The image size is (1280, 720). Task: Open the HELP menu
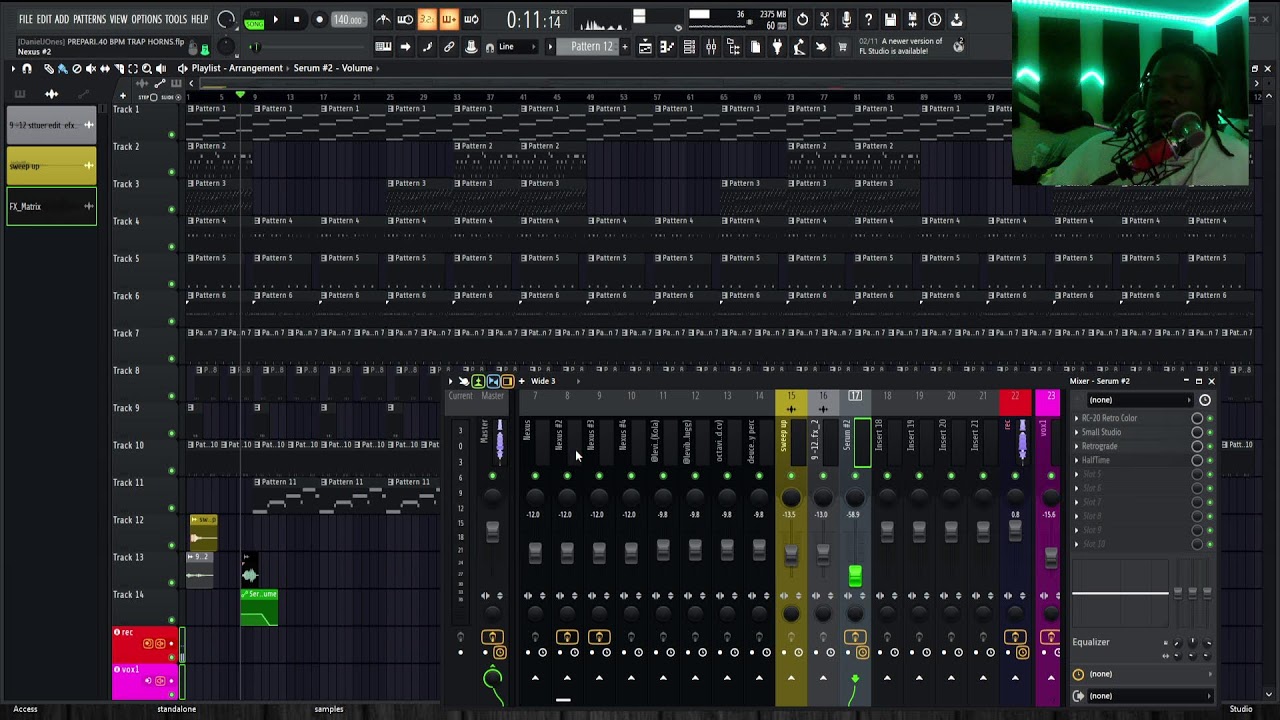tap(200, 19)
